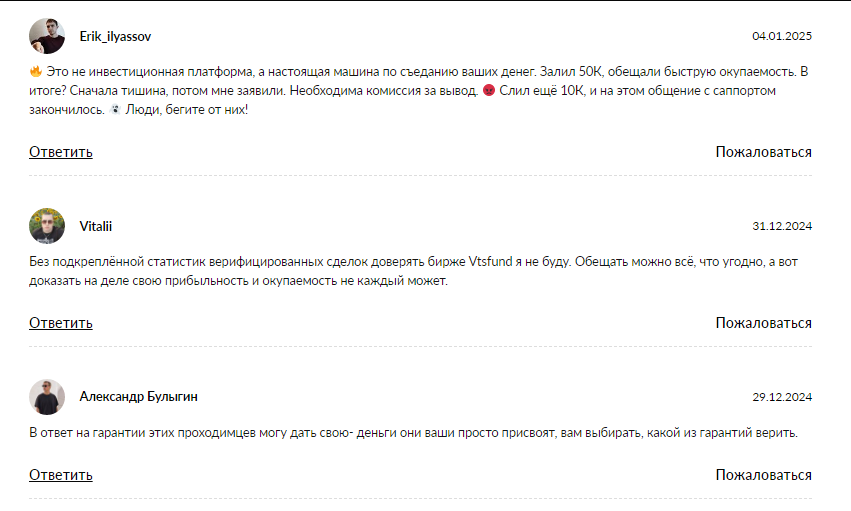Click the Vitalii username
Image resolution: width=851 pixels, height=511 pixels.
[x=96, y=226]
